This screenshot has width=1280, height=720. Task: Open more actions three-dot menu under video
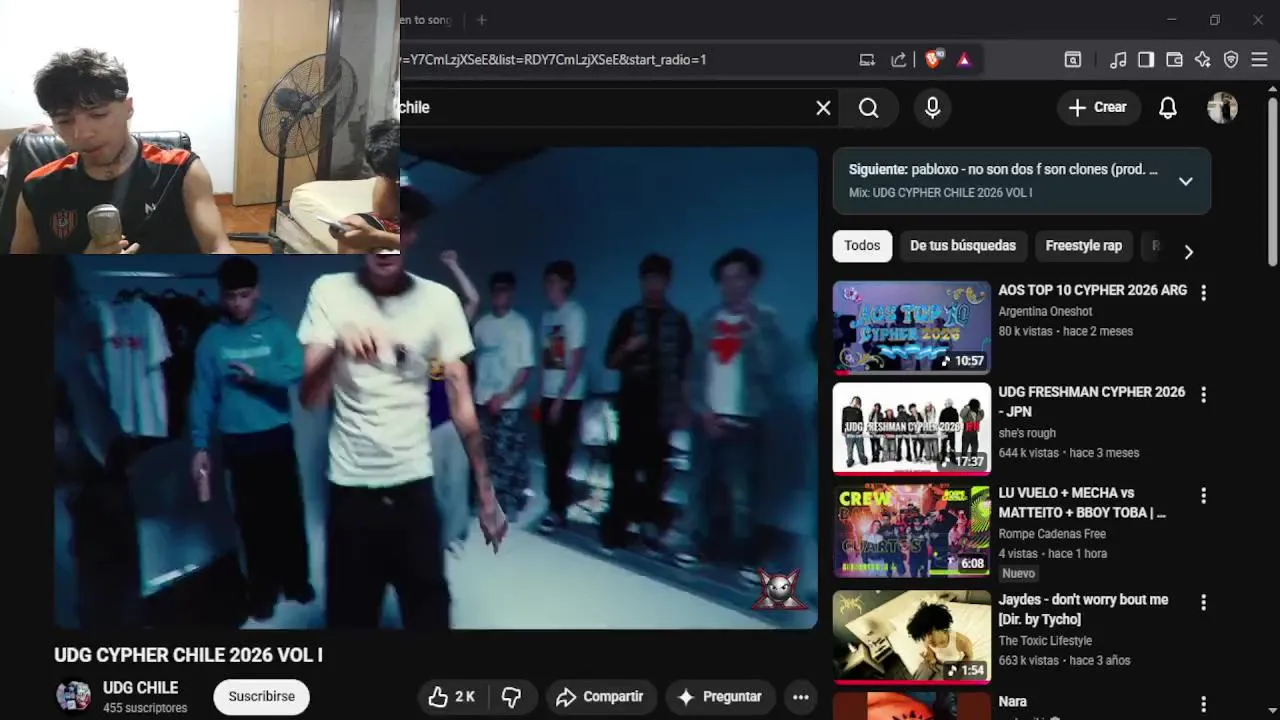point(801,697)
